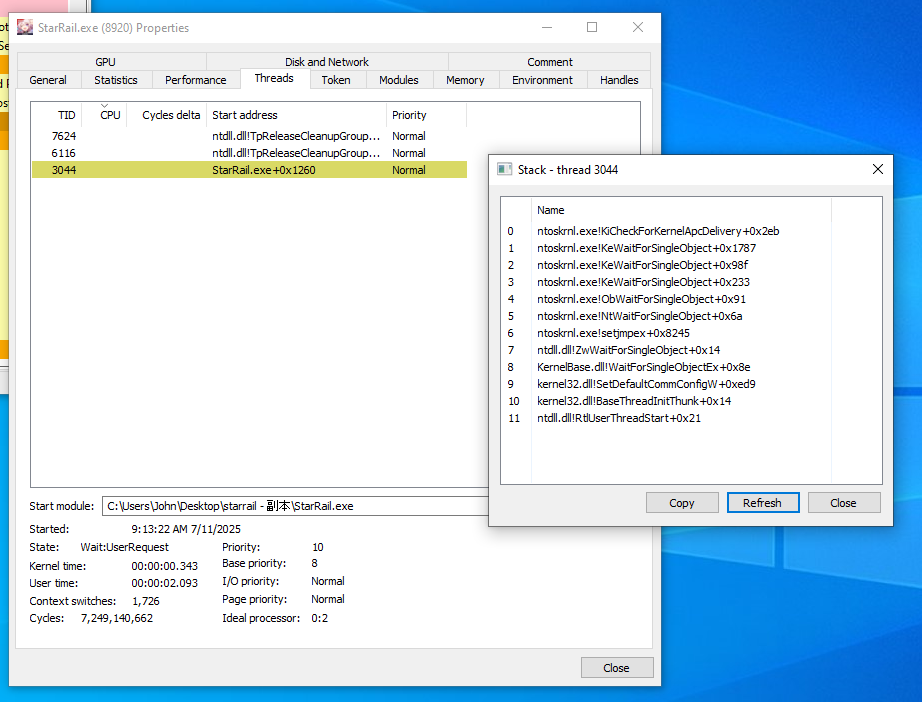Screen dimensions: 922x702
Task: Click the StarRail.exe icon in the Properties title bar
Action: [x=25, y=27]
